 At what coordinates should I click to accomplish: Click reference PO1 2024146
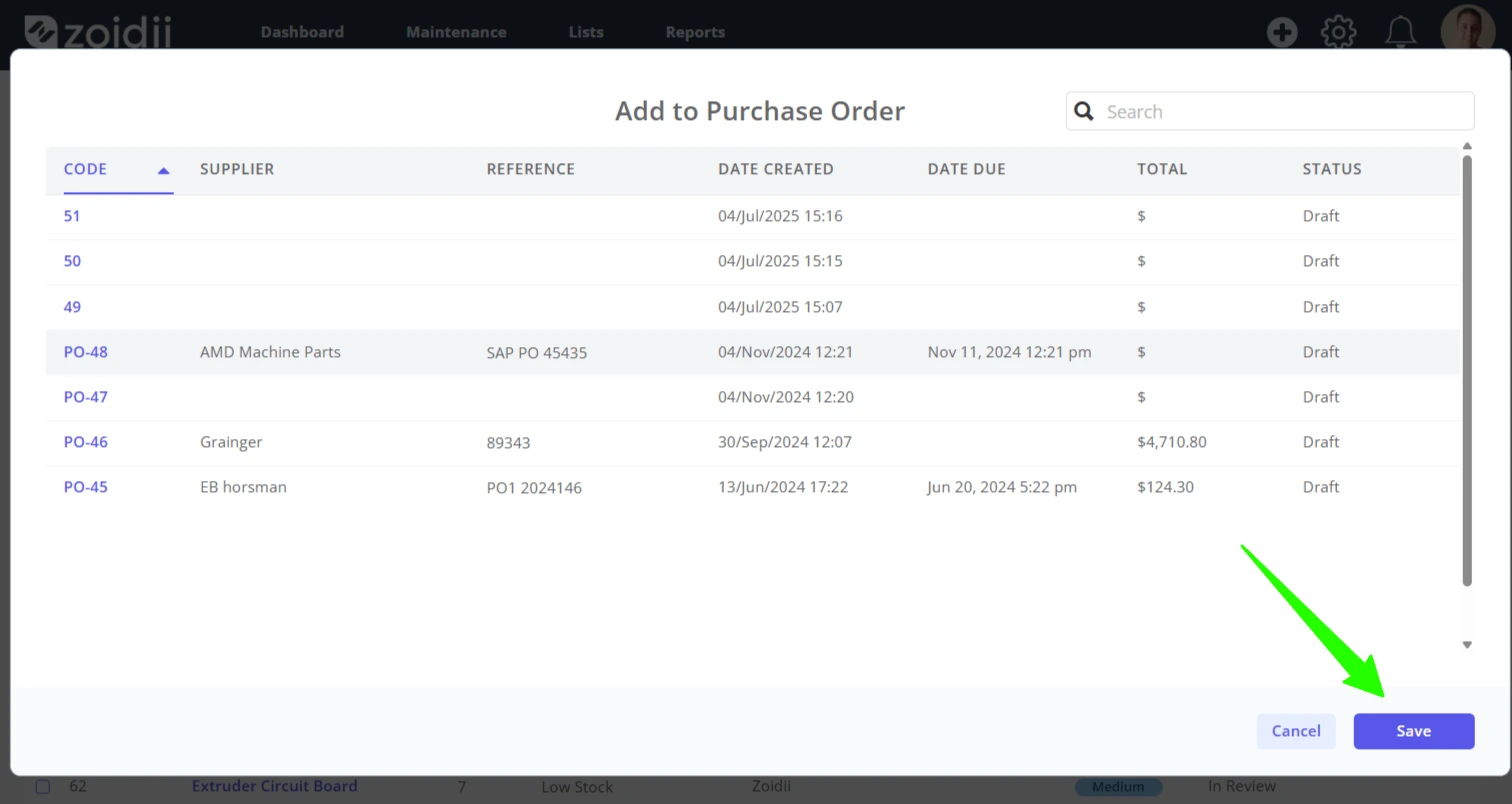tap(534, 488)
